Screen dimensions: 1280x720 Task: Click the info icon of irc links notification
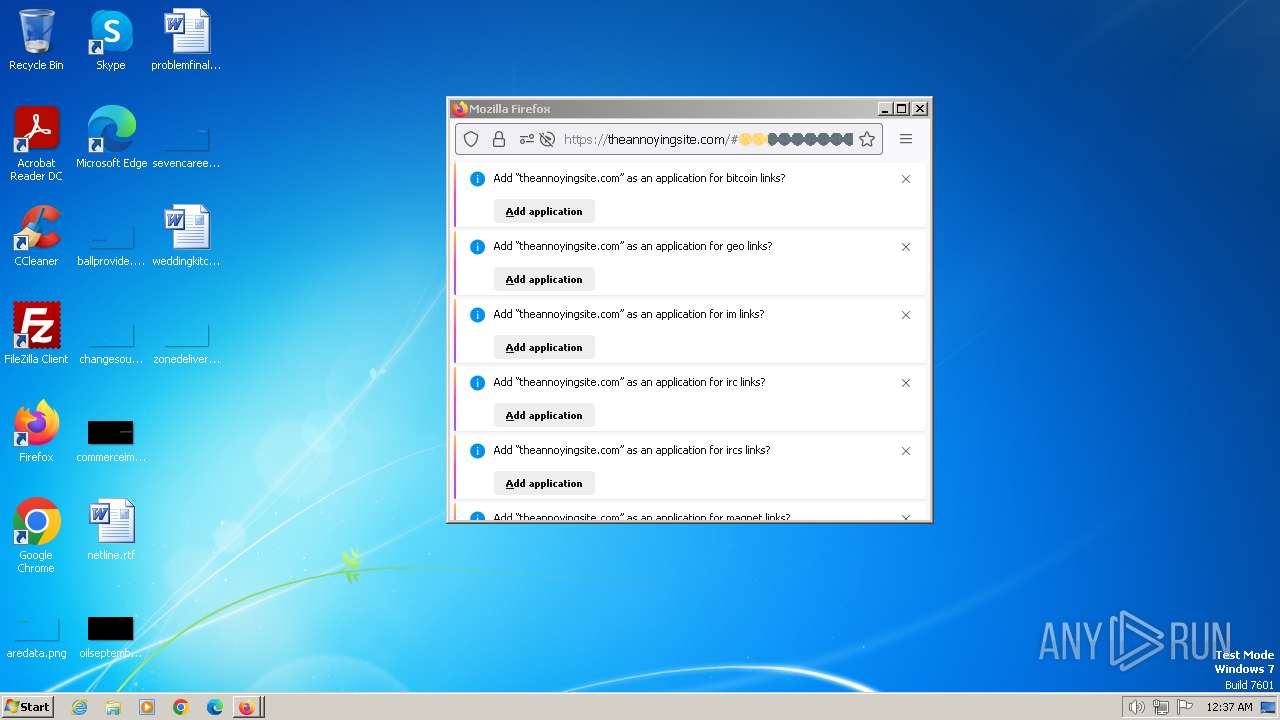tap(477, 383)
